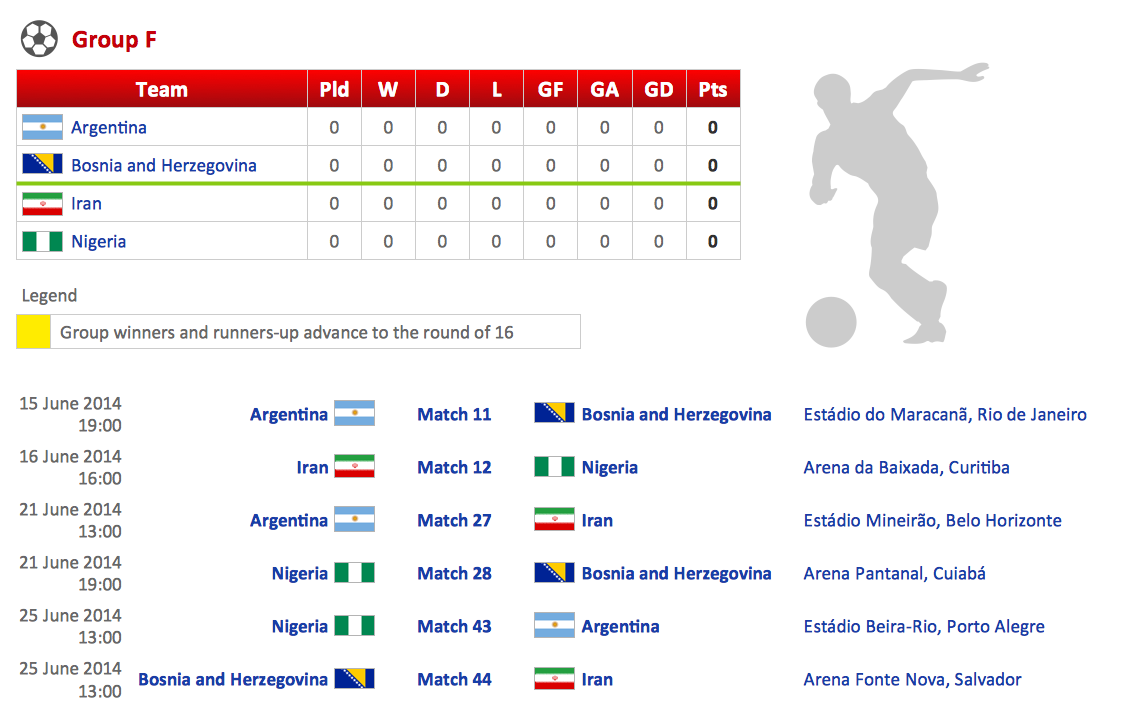Click the Pts column header

point(712,89)
